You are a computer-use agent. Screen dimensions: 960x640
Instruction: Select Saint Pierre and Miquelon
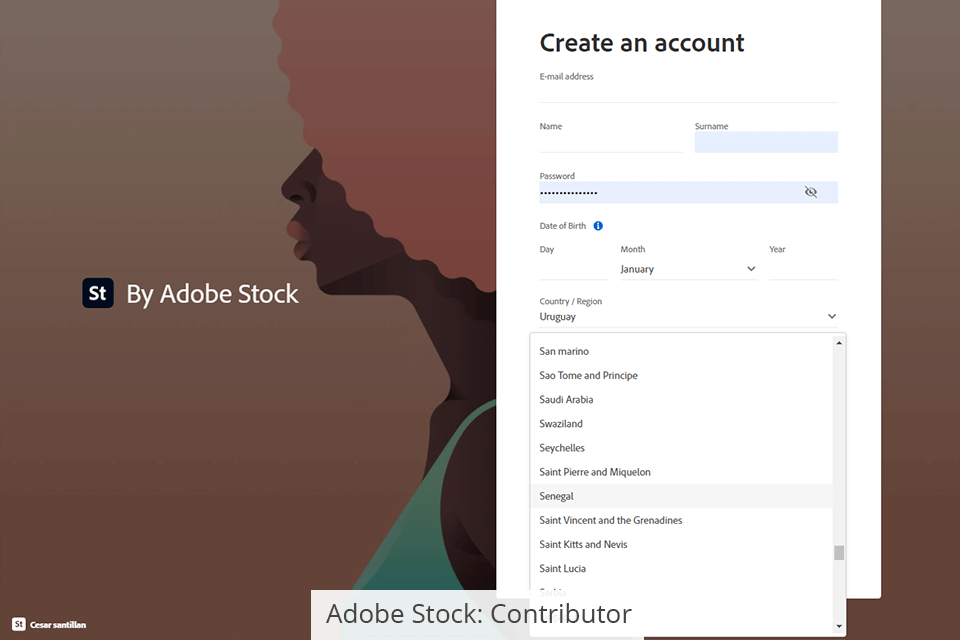click(595, 472)
